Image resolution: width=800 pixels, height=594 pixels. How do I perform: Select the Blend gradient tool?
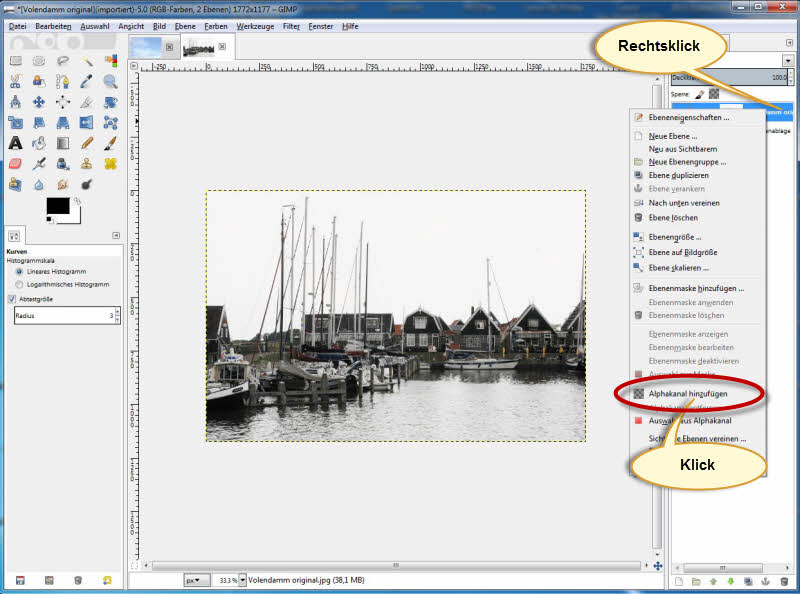pos(63,143)
